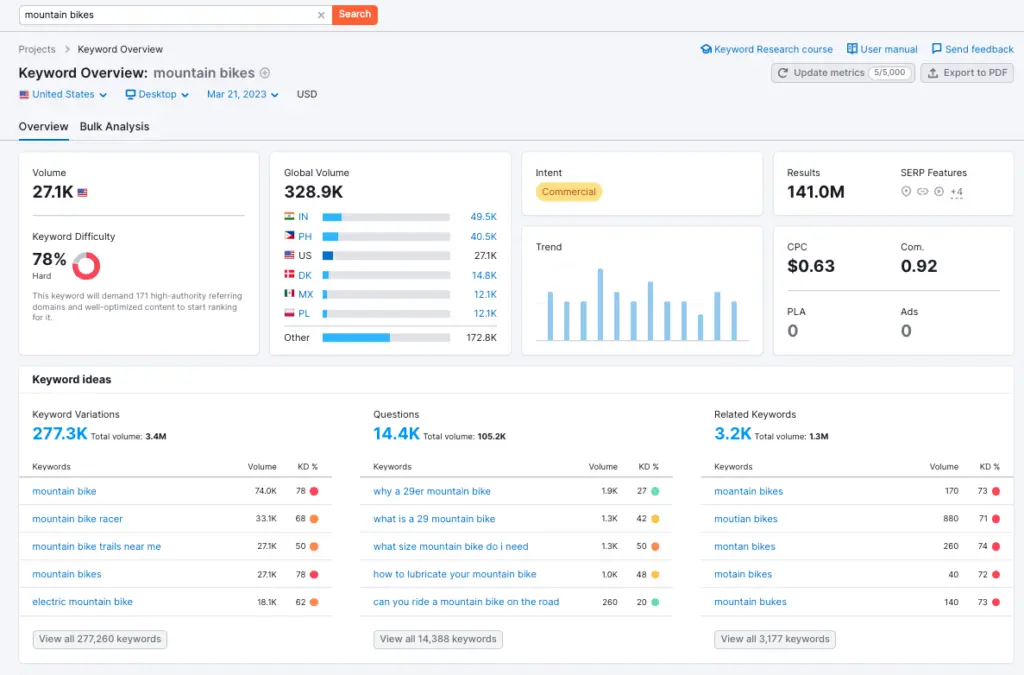Click the Keyword Difficulty donut chart
1024x675 pixels.
click(x=86, y=266)
